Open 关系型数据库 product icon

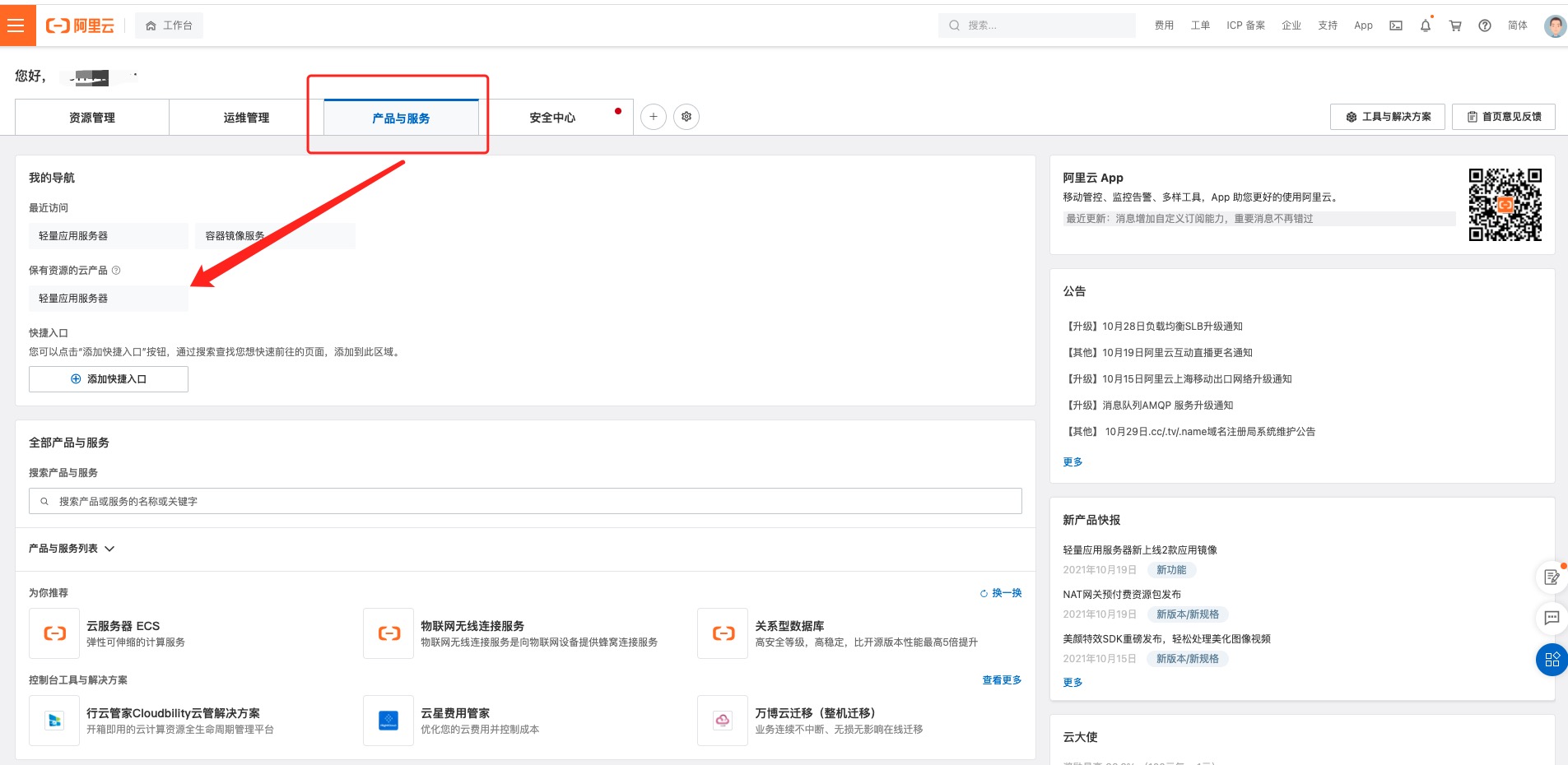(x=723, y=633)
